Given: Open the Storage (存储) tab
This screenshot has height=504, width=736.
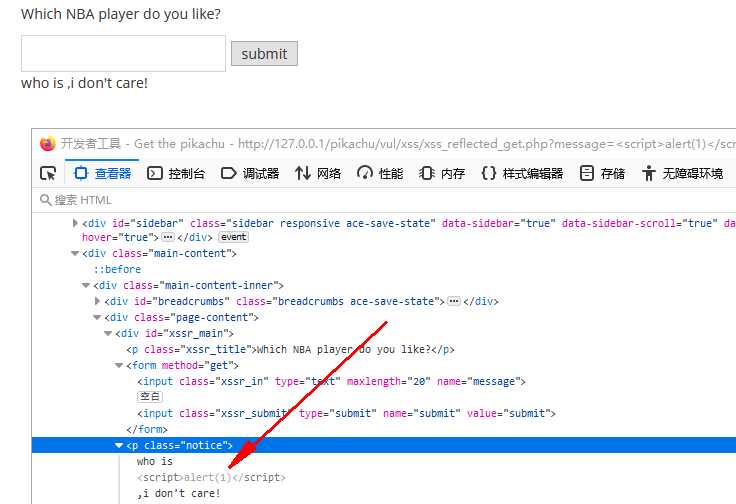Looking at the screenshot, I should point(602,174).
